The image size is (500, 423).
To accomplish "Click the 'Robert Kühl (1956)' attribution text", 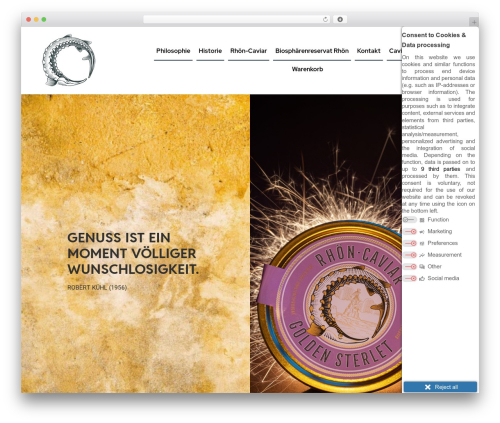I will coord(97,288).
